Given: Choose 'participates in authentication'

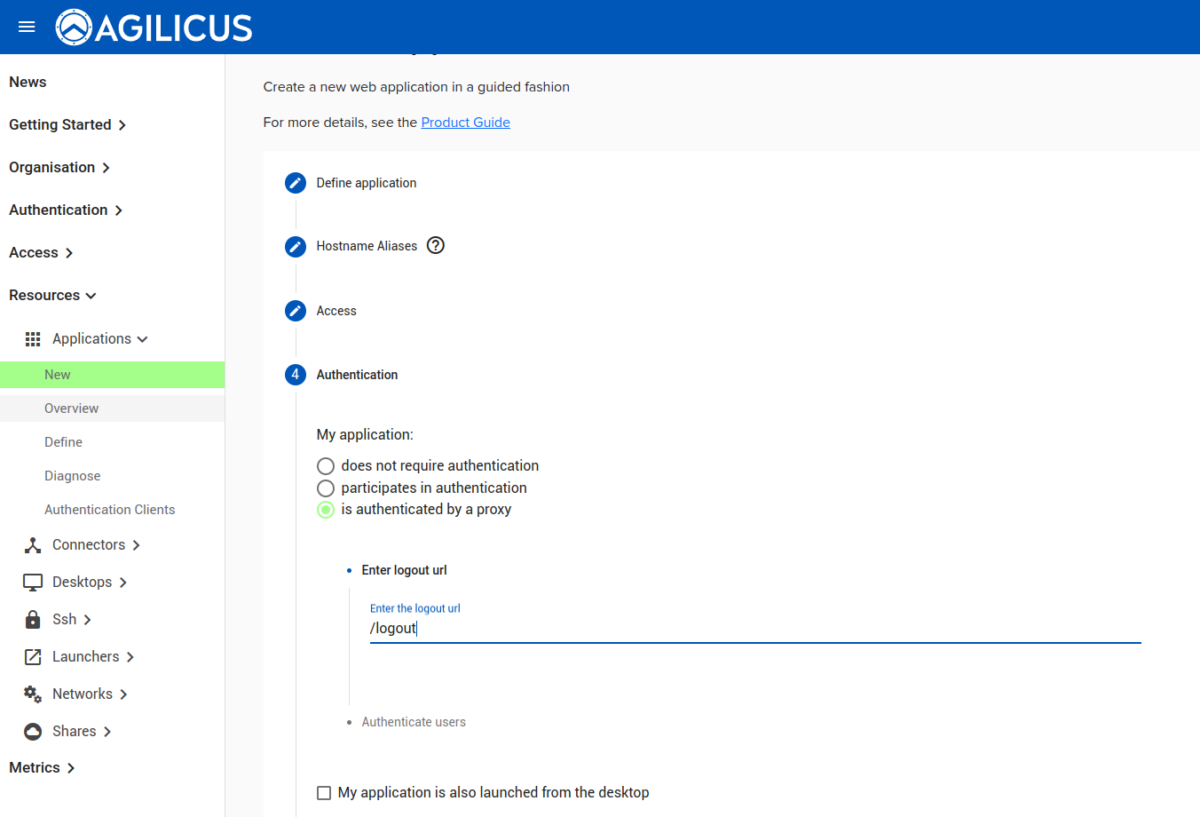Looking at the screenshot, I should pyautogui.click(x=325, y=487).
